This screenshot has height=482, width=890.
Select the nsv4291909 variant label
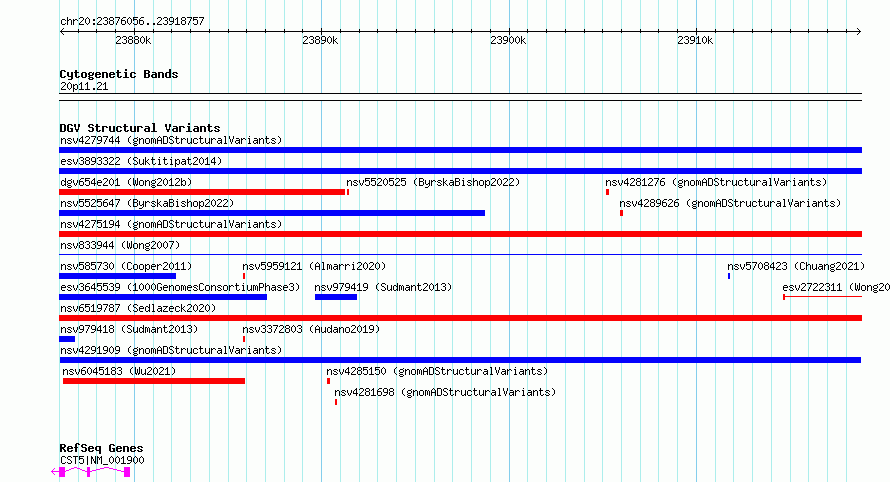coord(171,350)
